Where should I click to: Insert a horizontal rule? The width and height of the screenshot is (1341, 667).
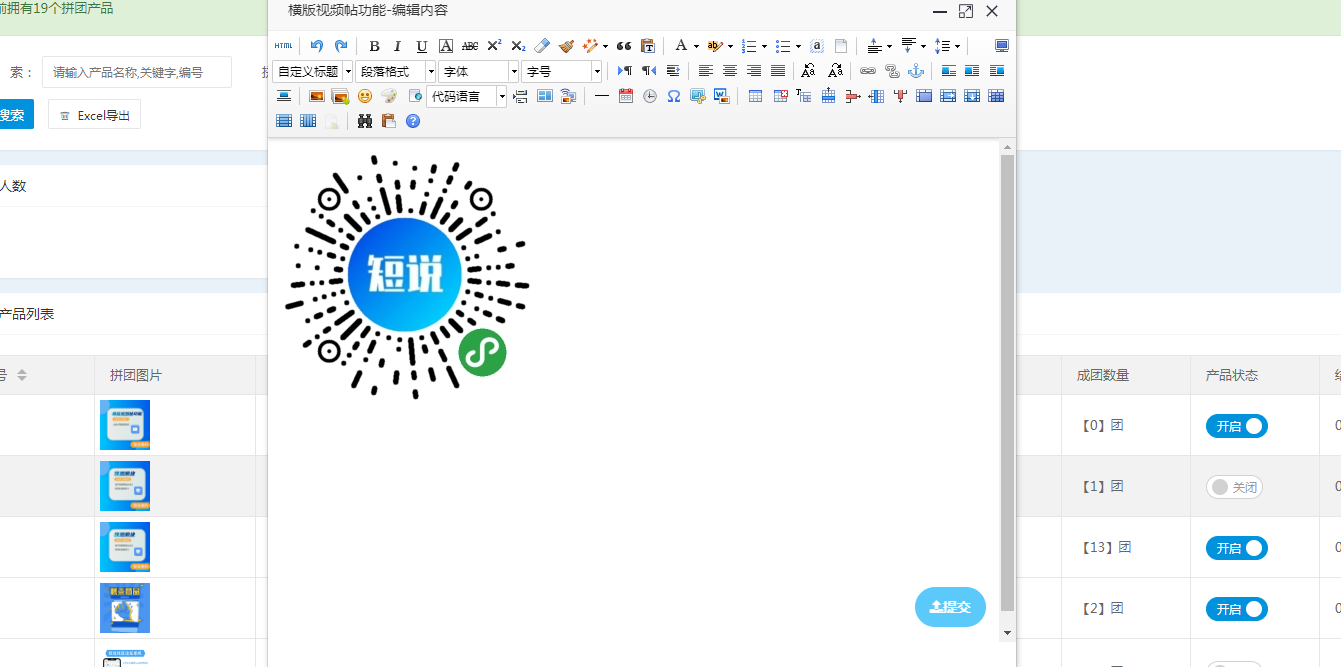(602, 96)
